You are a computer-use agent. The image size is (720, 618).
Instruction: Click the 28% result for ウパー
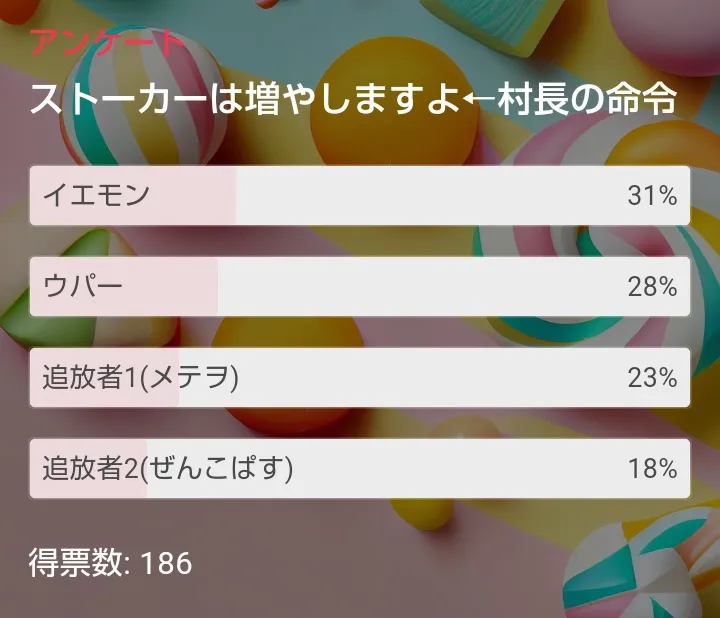click(x=652, y=287)
